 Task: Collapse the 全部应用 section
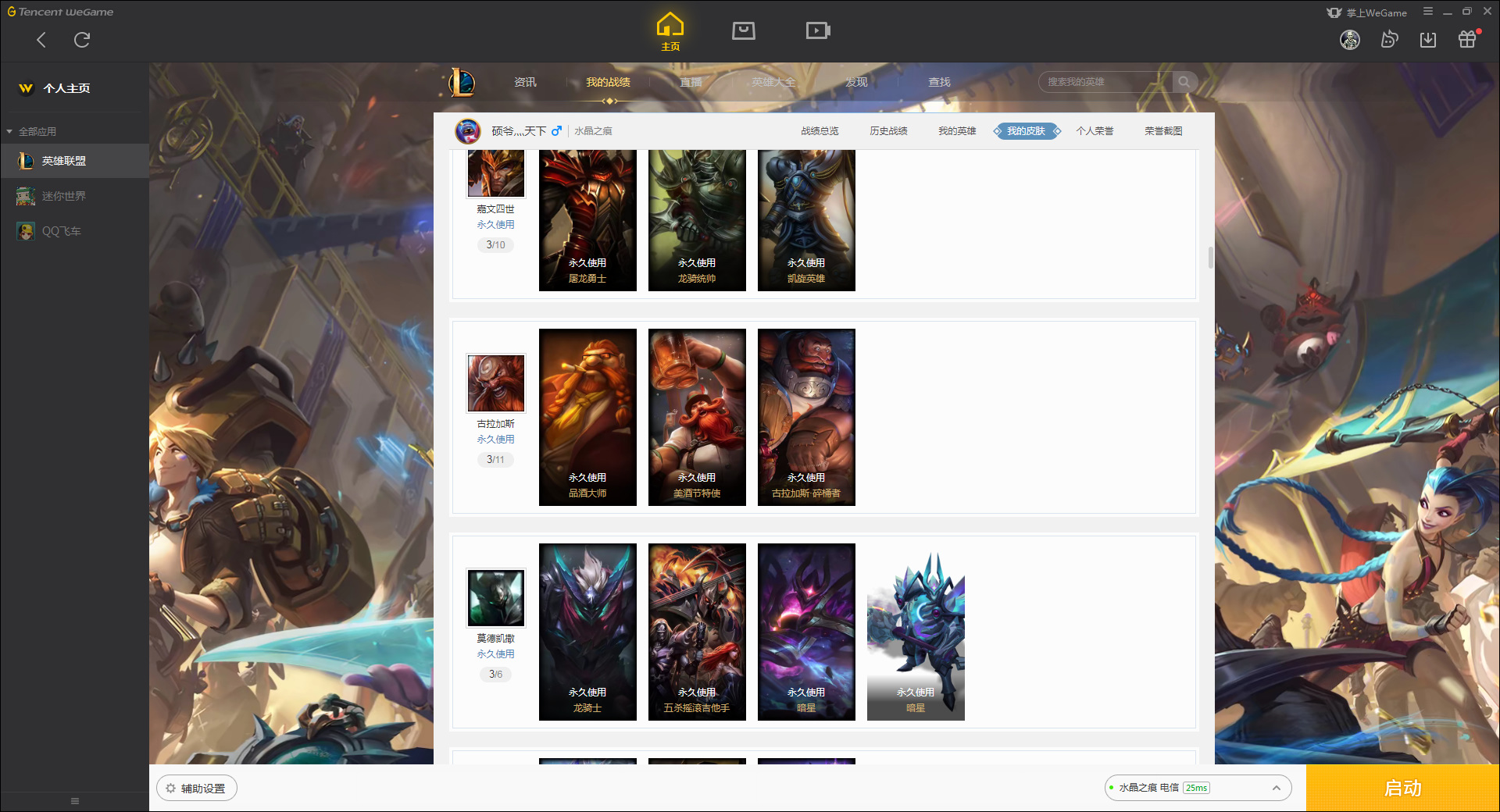click(31, 131)
